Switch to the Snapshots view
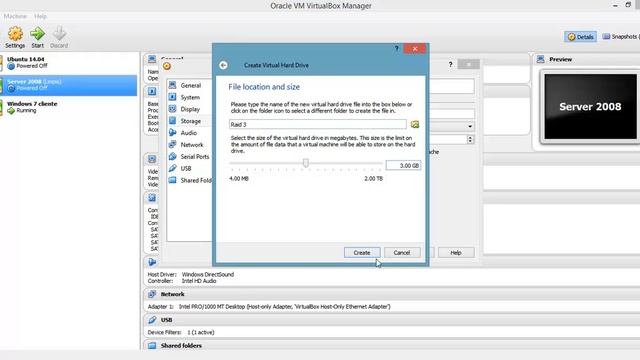Viewport: 640px width, 360px height. tap(620, 37)
